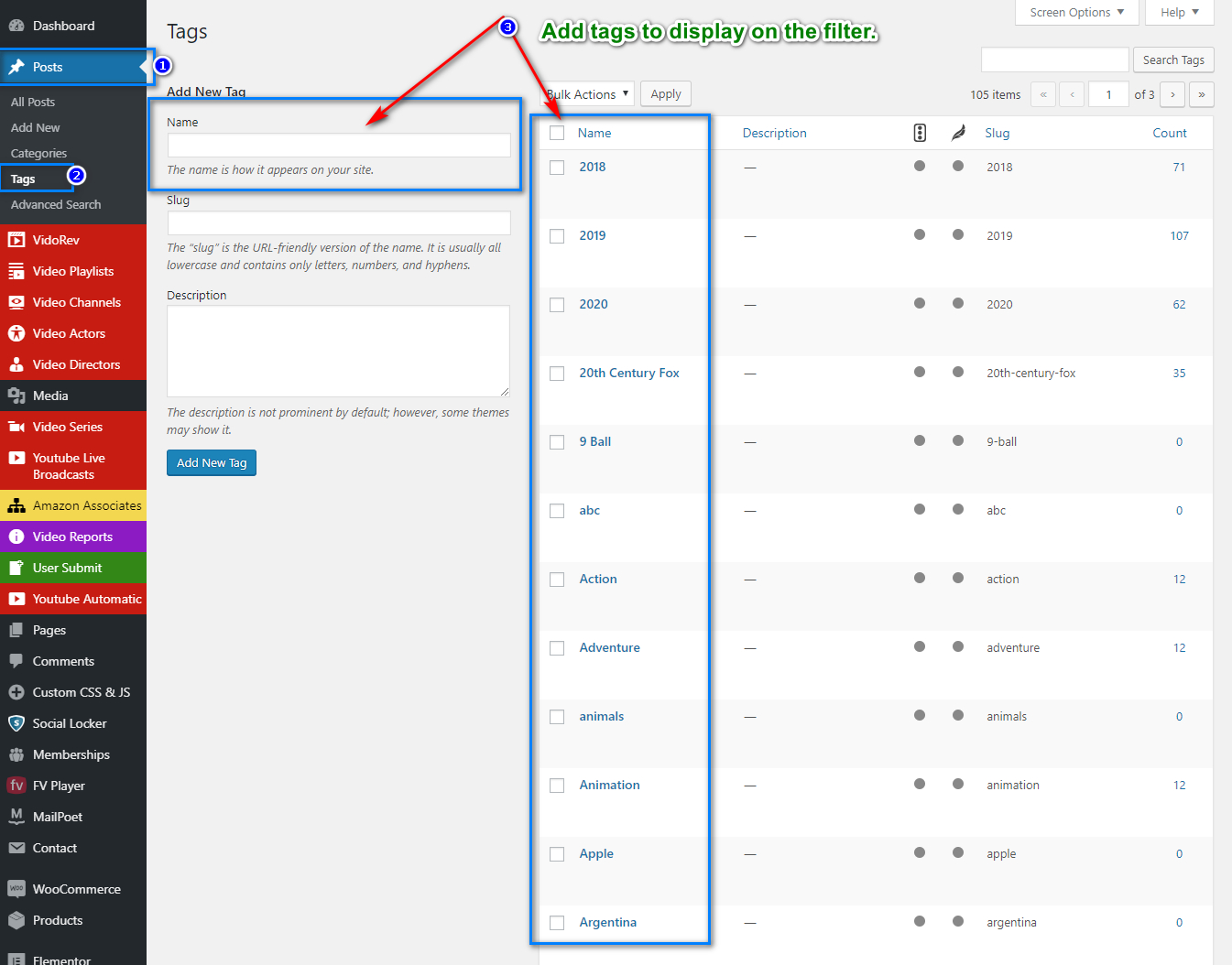Open FV Player via its icon
This screenshot has height=965, width=1232.
point(16,786)
